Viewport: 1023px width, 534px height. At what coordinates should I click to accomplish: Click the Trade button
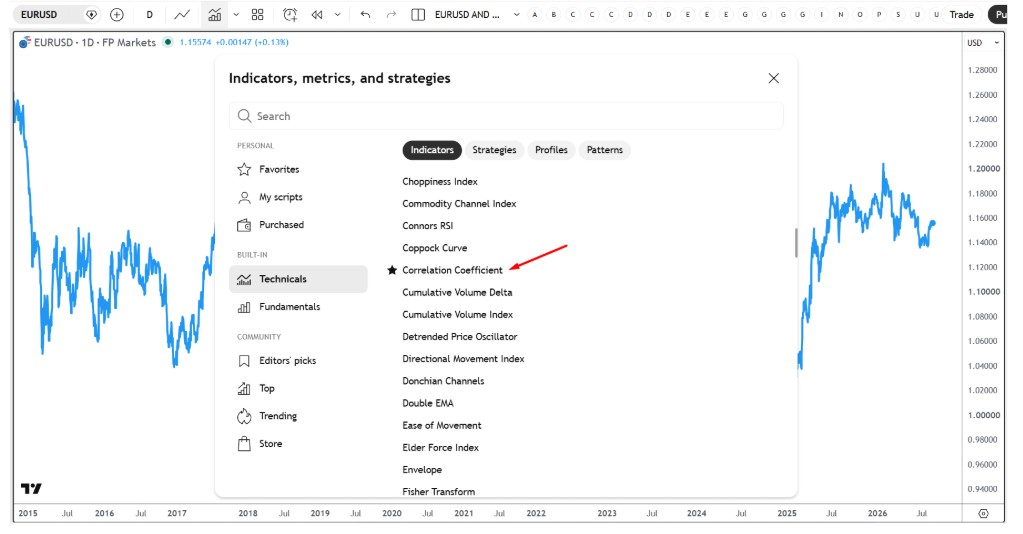[962, 14]
